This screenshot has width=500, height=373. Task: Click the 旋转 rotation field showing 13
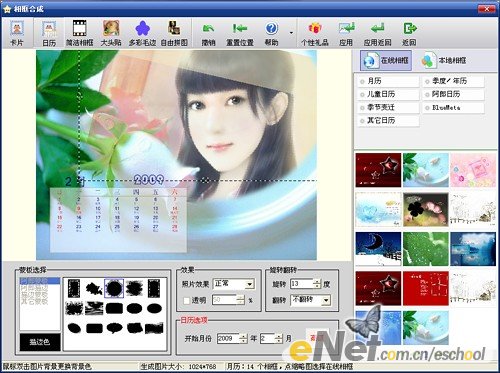click(x=302, y=284)
